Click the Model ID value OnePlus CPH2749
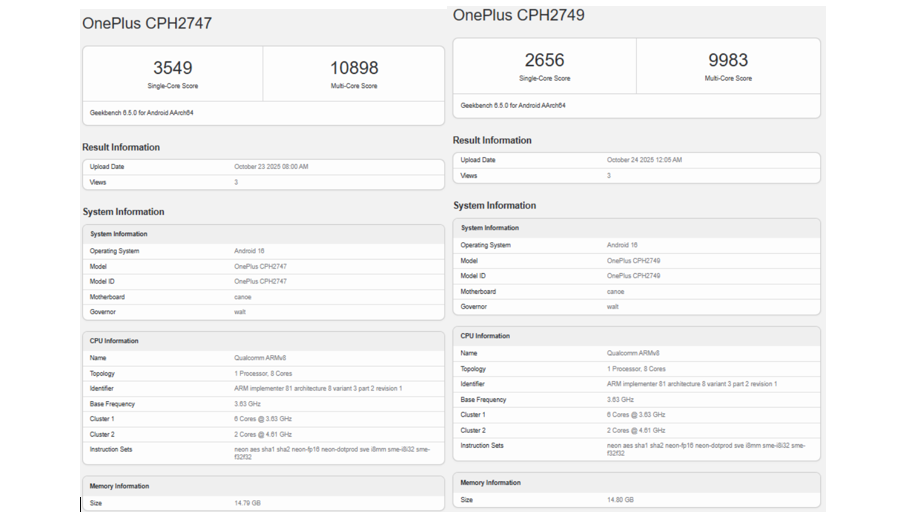Screen dimensions: 910x512 pos(633,276)
